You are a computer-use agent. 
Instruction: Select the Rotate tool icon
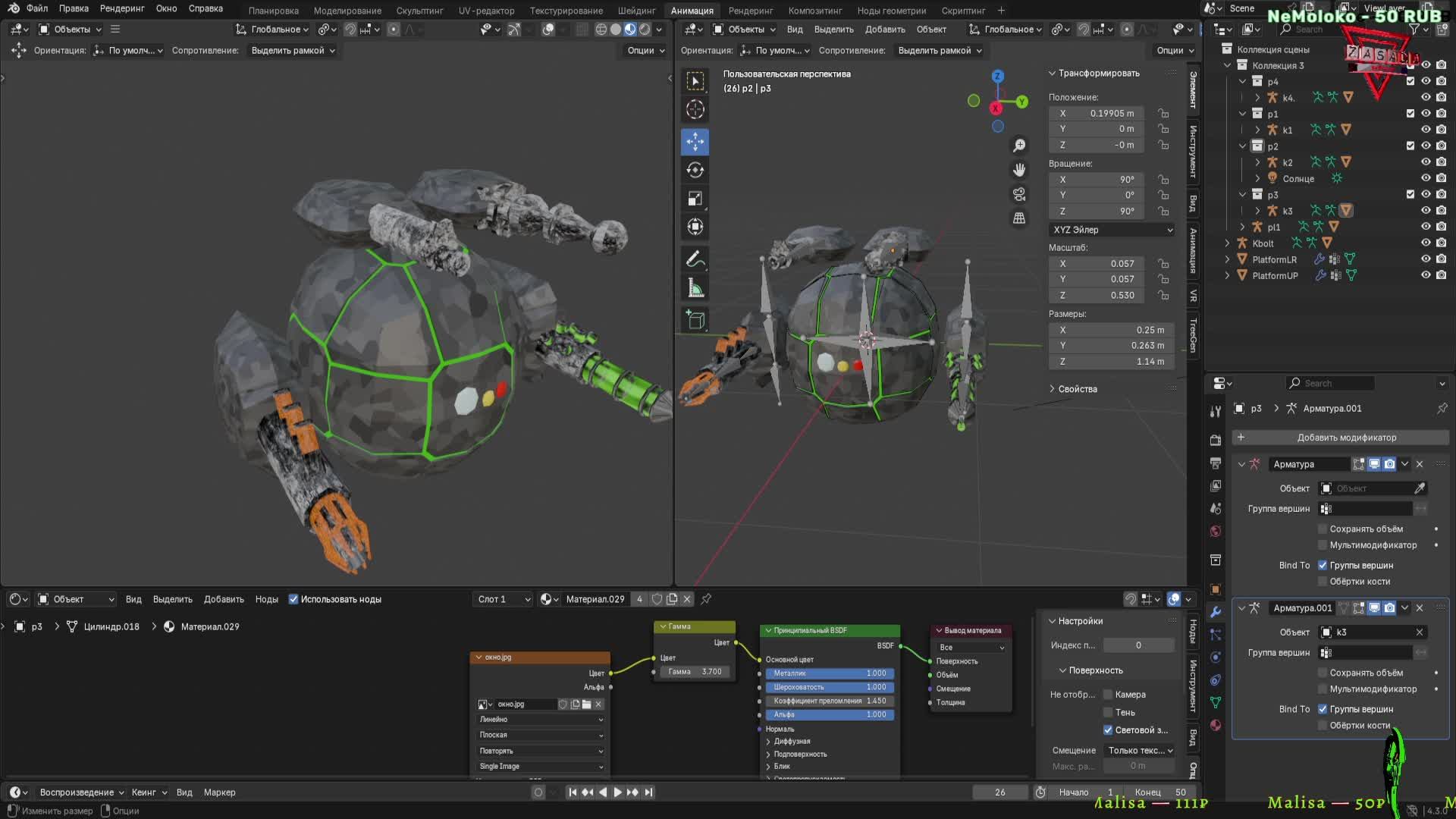pos(695,170)
